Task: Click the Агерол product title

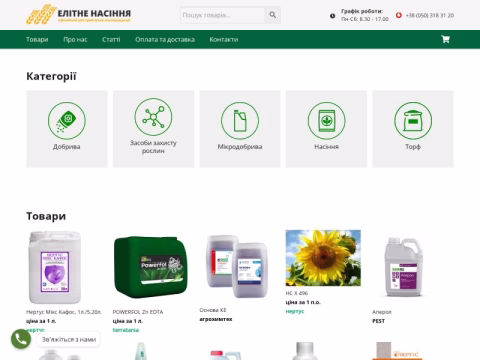Action: (382, 312)
